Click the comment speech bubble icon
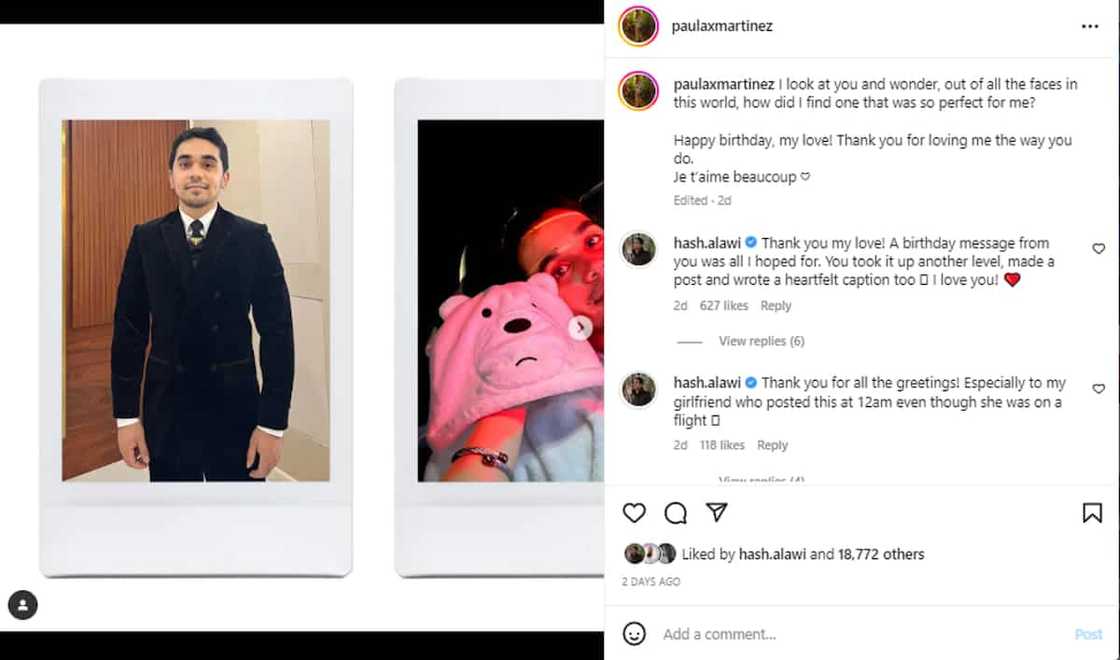The height and width of the screenshot is (660, 1120). [x=676, y=513]
